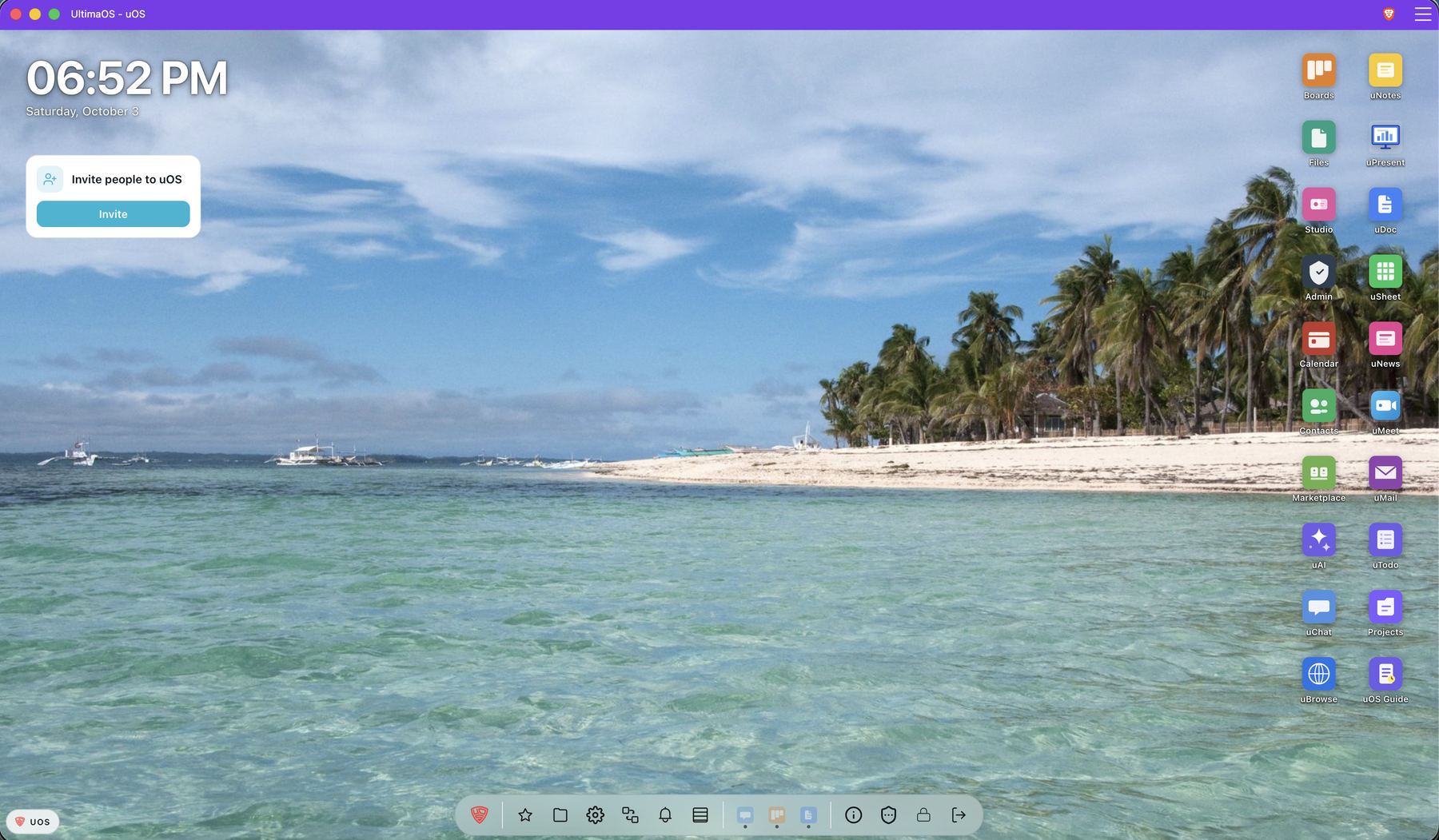Screen dimensions: 1439x840
Task: Launch the uAI assistant app
Action: tap(1318, 540)
